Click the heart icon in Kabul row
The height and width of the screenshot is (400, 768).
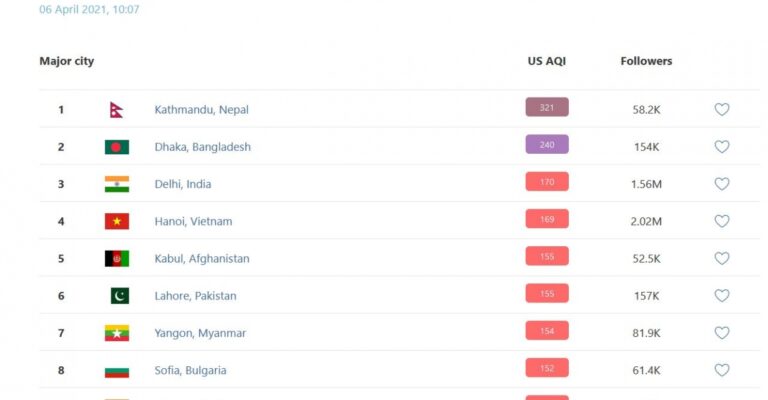pyautogui.click(x=721, y=258)
